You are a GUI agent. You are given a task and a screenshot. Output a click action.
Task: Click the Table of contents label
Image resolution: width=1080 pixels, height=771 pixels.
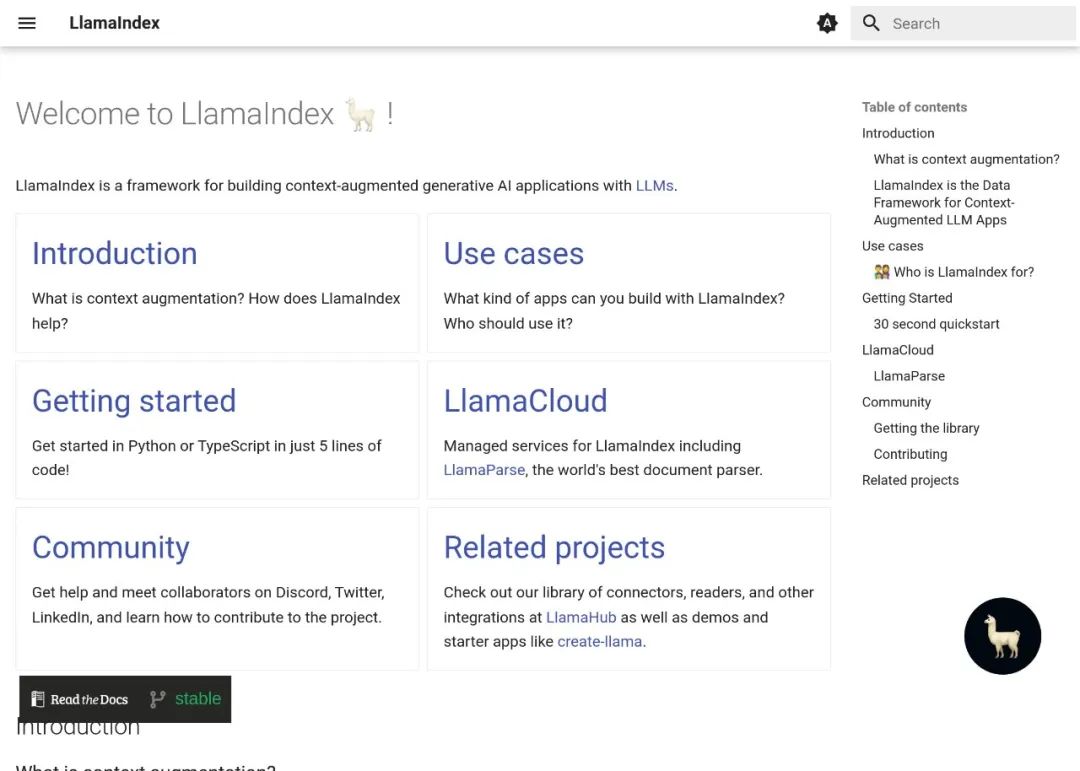click(x=914, y=107)
